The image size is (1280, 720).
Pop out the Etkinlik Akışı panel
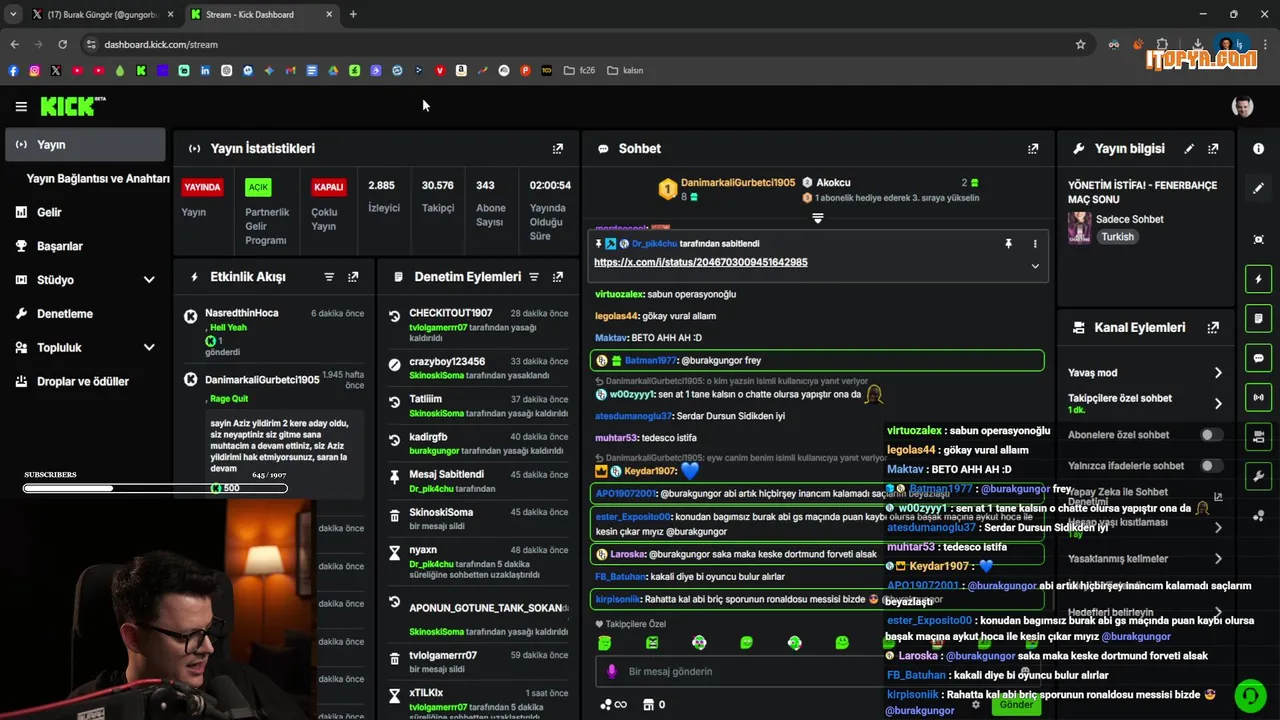(x=353, y=277)
